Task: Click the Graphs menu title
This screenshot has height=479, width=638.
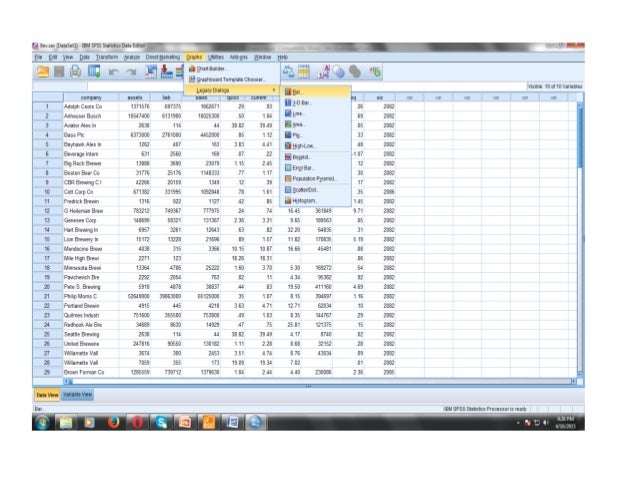Action: (x=194, y=57)
